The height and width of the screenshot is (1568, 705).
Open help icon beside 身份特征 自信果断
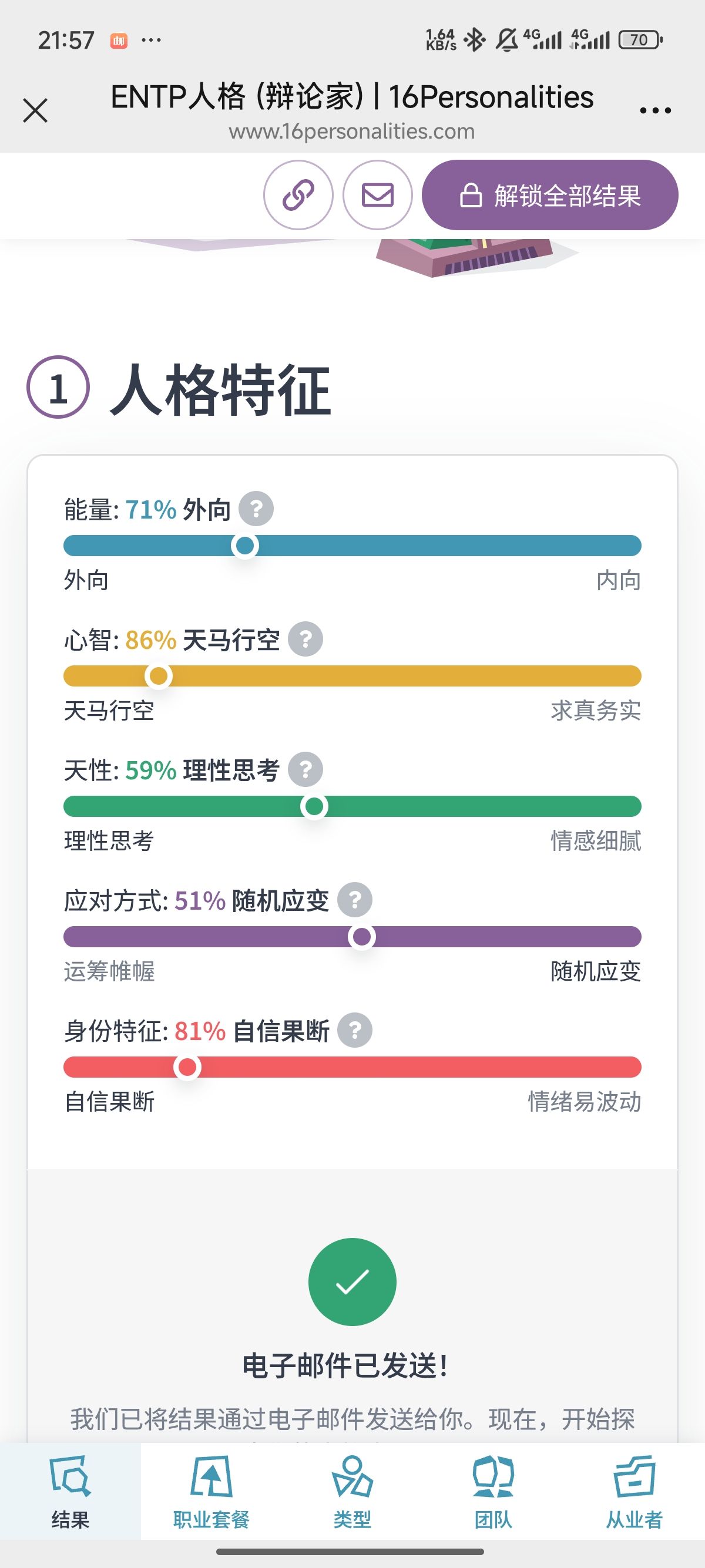(355, 1030)
